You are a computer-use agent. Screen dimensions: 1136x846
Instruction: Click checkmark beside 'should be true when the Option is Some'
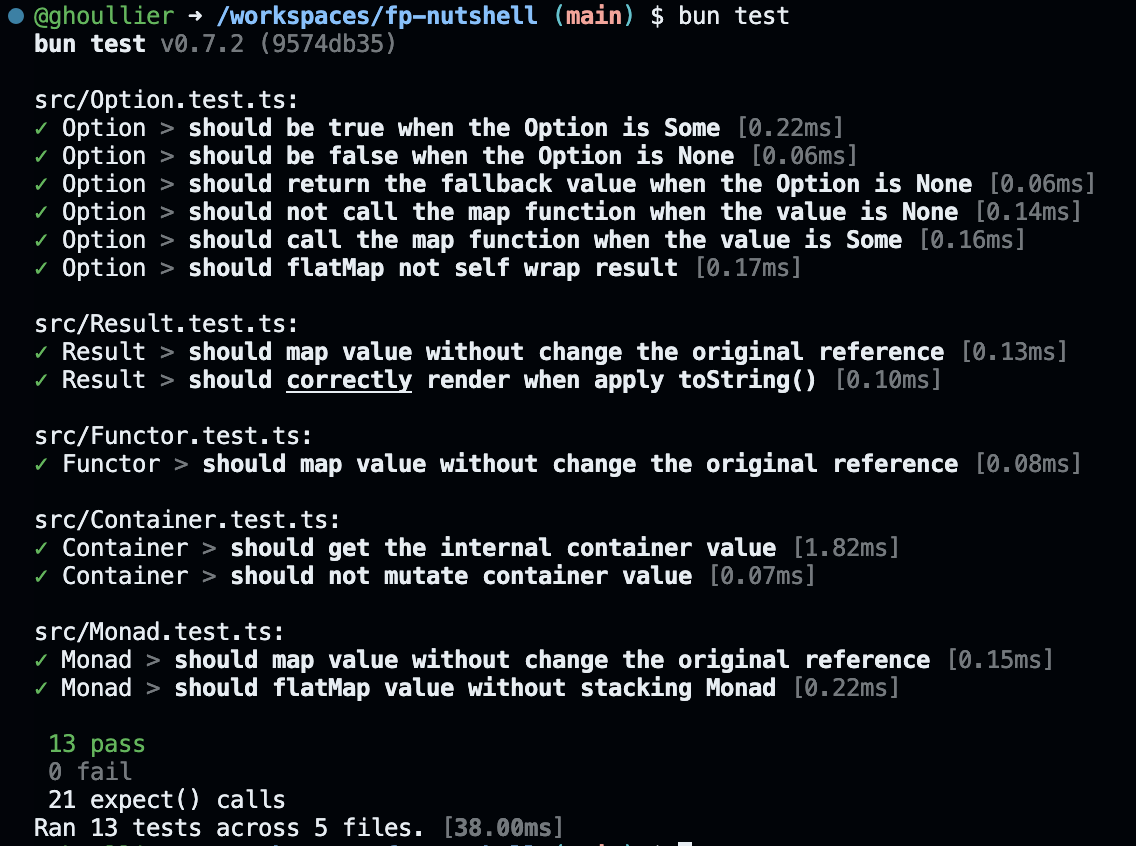(x=40, y=128)
